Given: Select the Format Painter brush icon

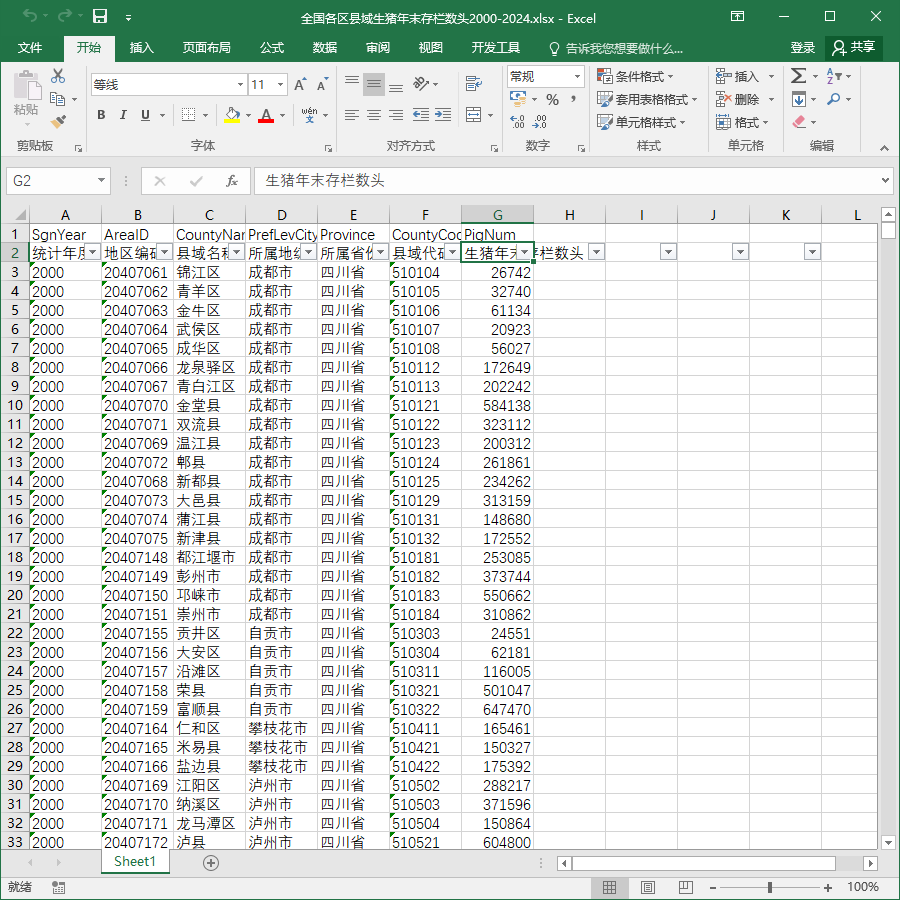Looking at the screenshot, I should point(58,121).
